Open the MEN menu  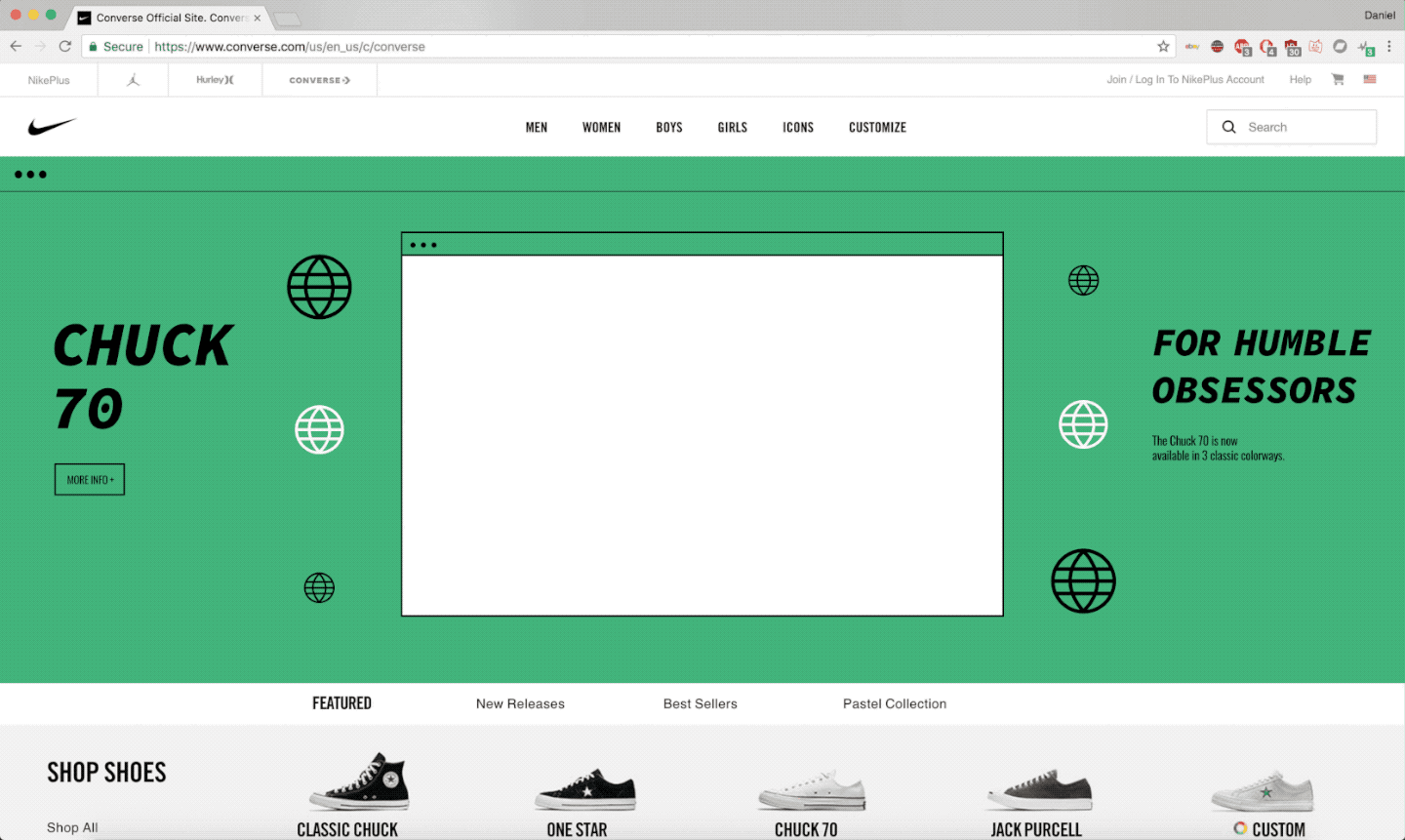[x=537, y=127]
